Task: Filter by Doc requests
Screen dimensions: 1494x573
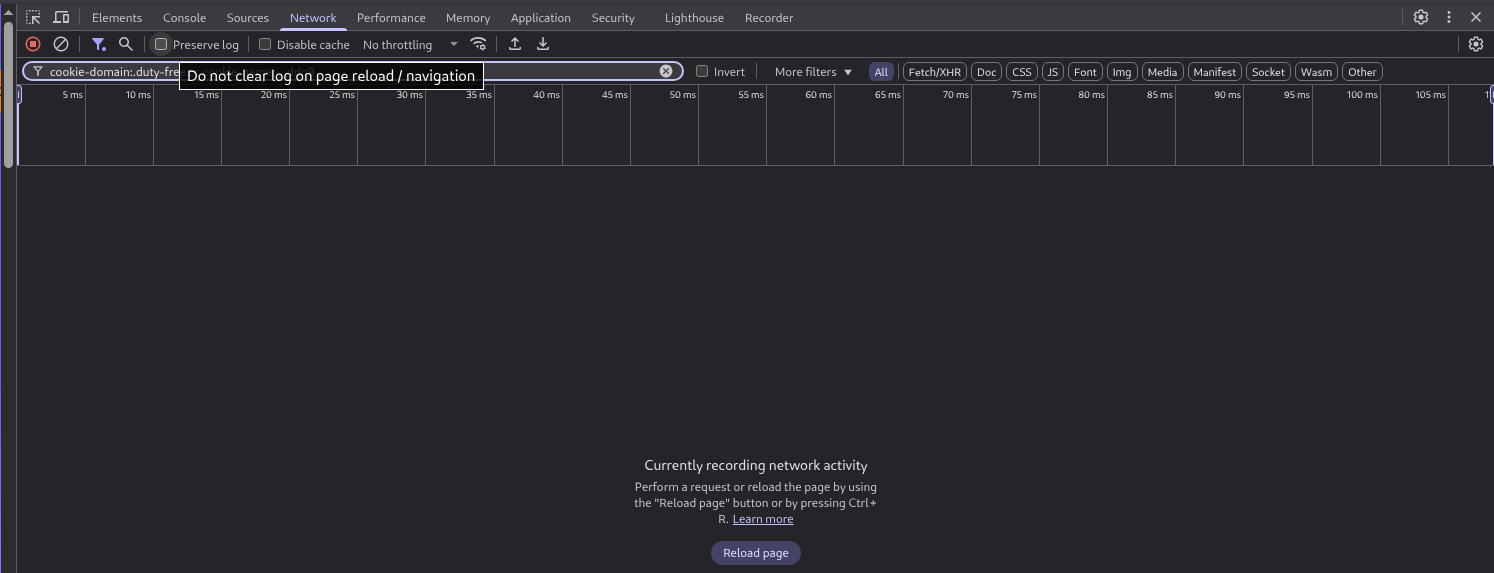Action: (x=987, y=72)
